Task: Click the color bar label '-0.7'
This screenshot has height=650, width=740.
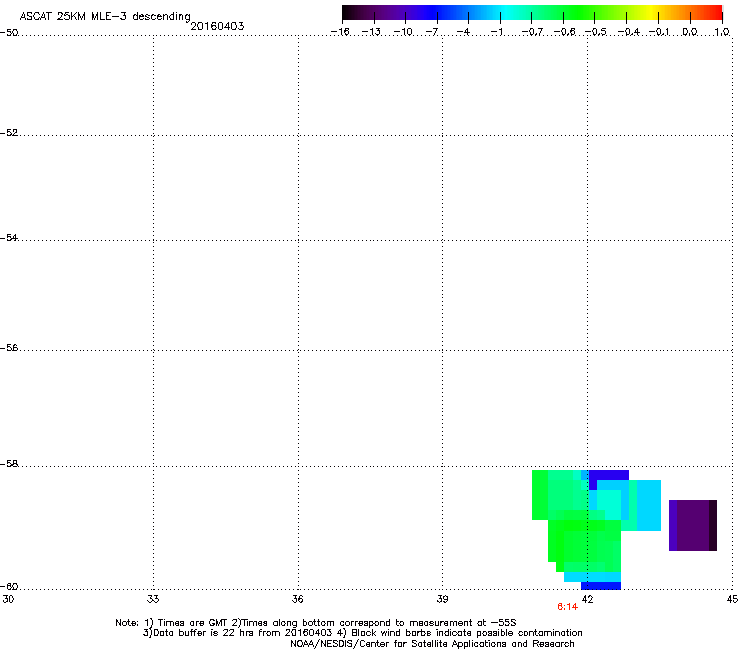Action: click(x=532, y=32)
